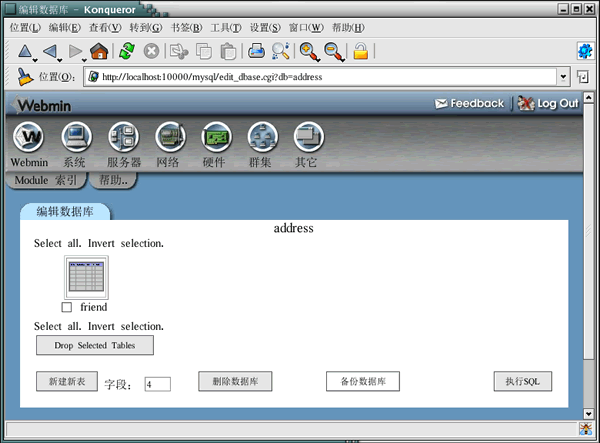The width and height of the screenshot is (600, 443).
Task: Click the 备份数据库 button
Action: pyautogui.click(x=363, y=381)
